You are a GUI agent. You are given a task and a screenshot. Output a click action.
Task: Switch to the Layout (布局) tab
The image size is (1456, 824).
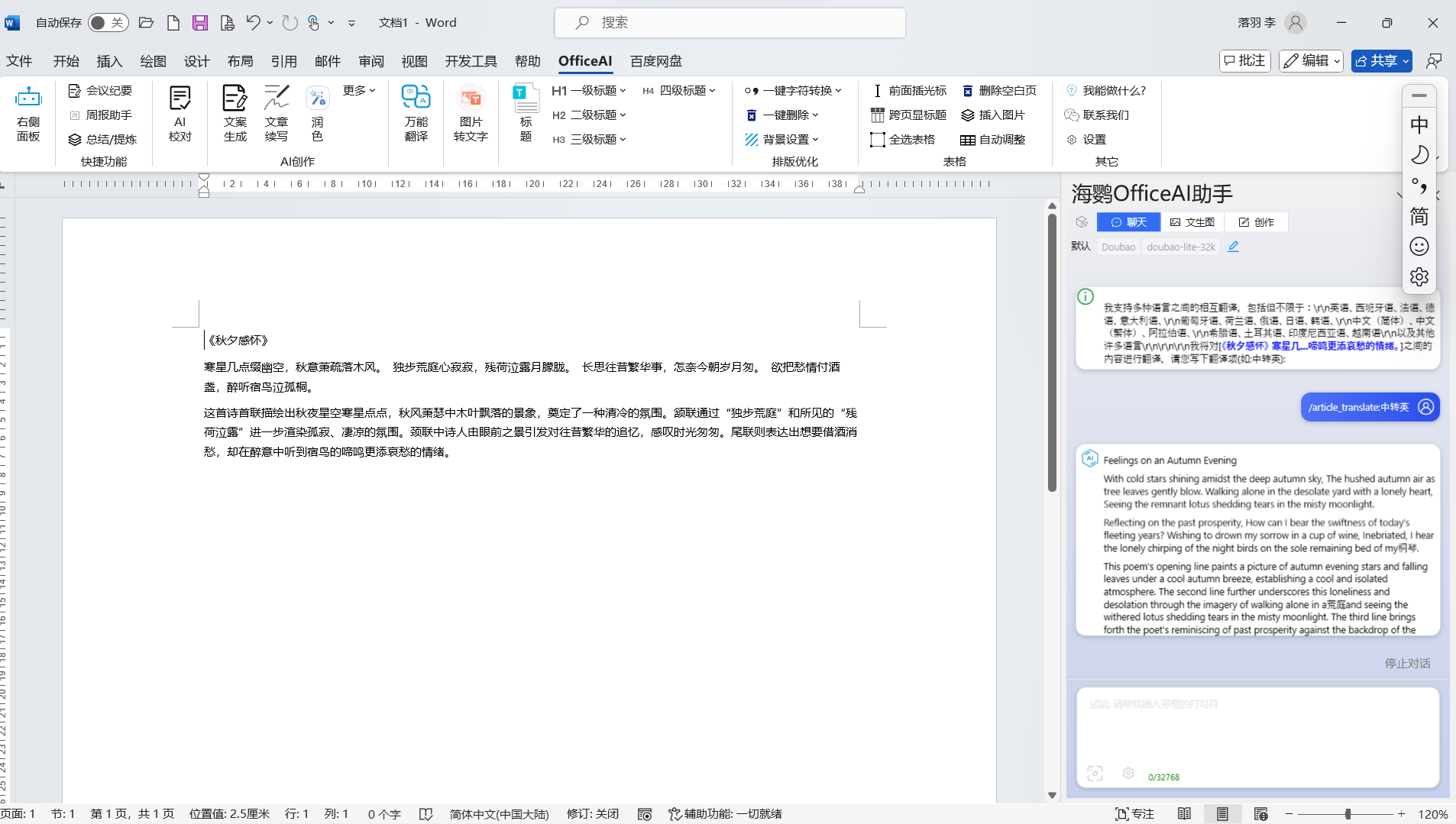(x=240, y=61)
